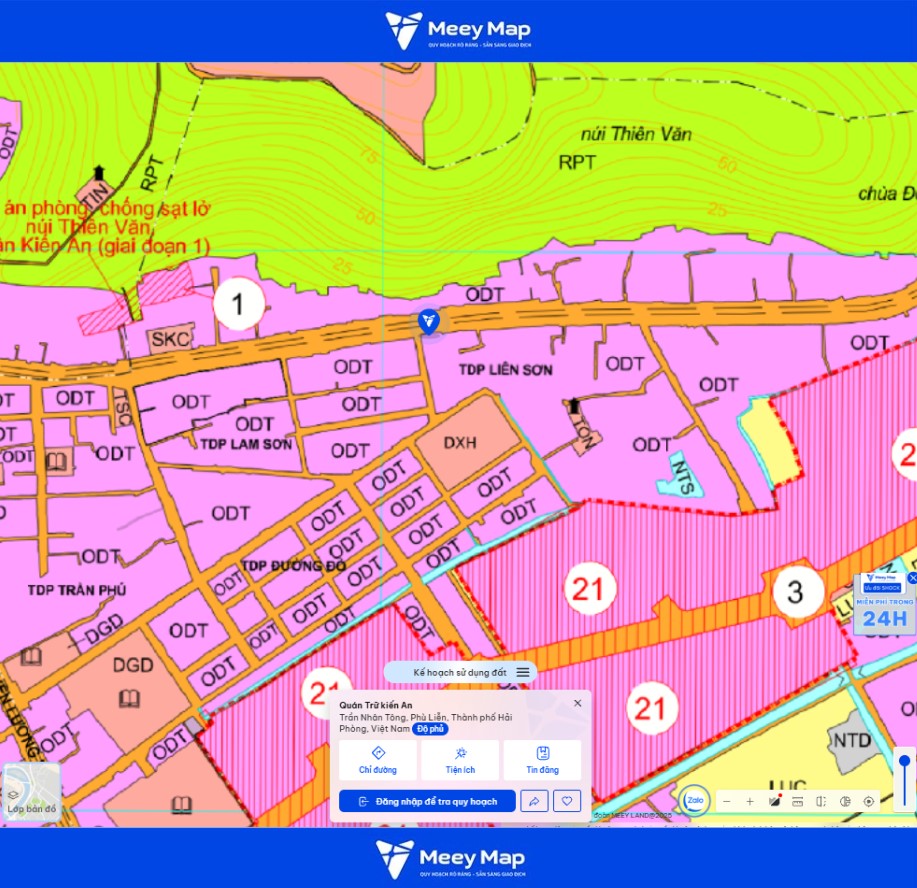Adjust the vertical opacity slider handle
This screenshot has height=888, width=917.
pyautogui.click(x=905, y=761)
